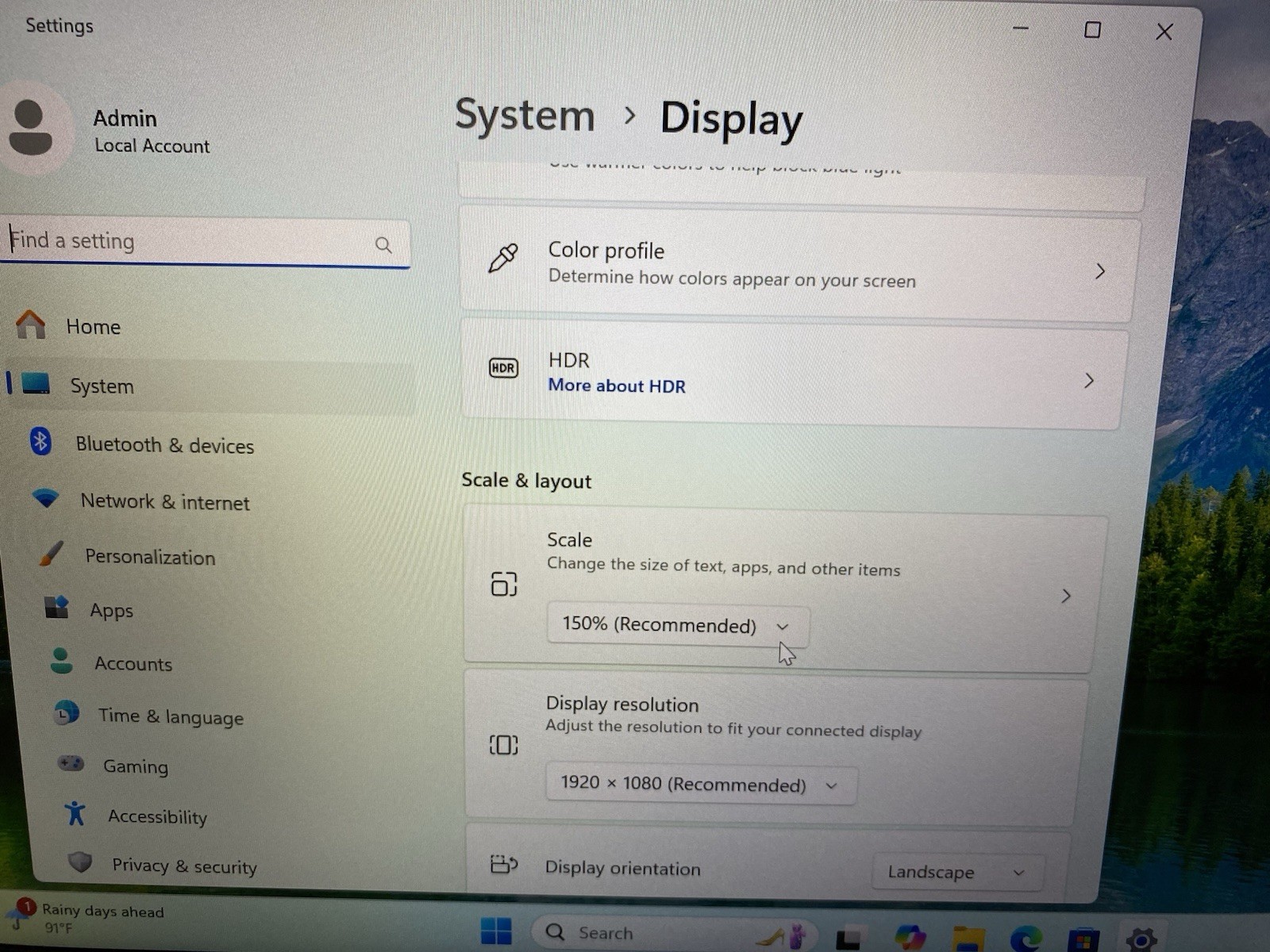Screen dimensions: 1270x952
Task: Focus the Find a setting search box
Action: [x=206, y=243]
